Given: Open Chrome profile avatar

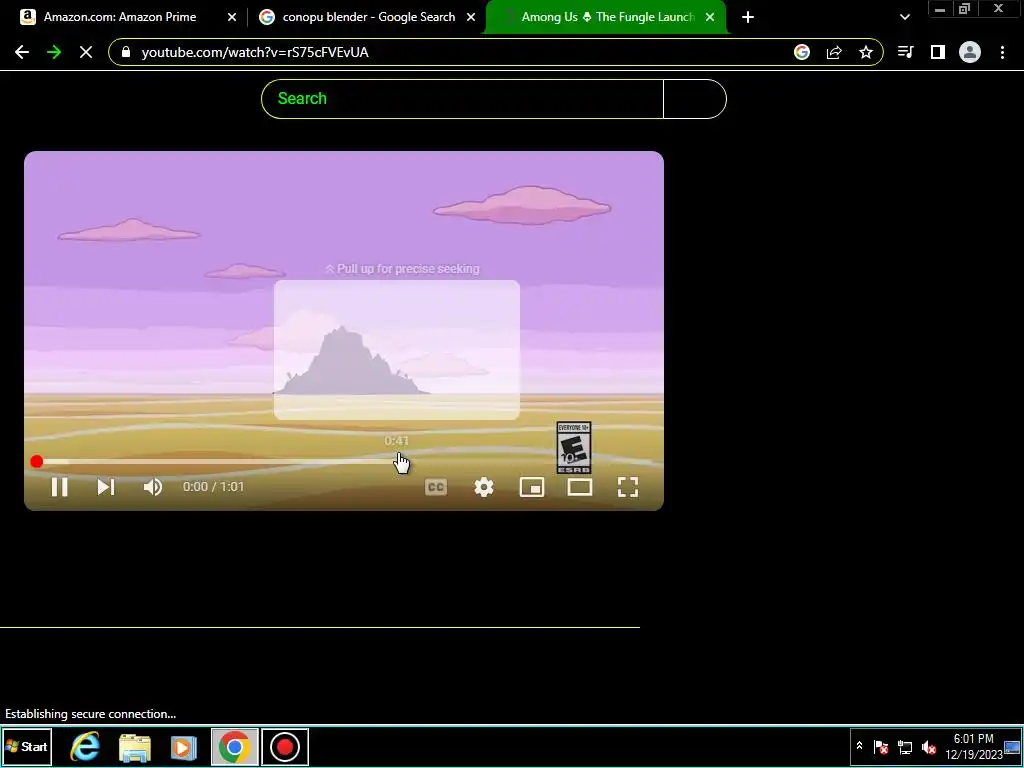Looking at the screenshot, I should click(x=970, y=52).
